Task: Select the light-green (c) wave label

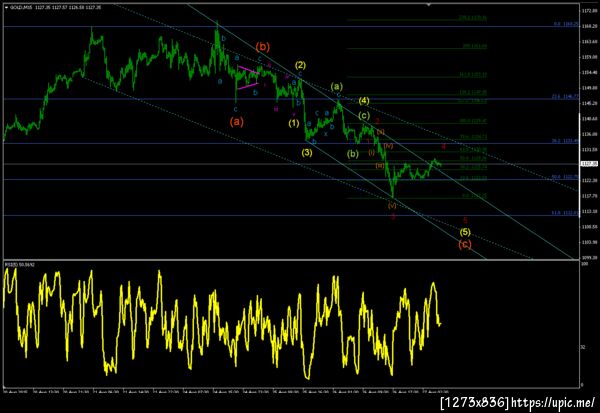Action: 364,116
